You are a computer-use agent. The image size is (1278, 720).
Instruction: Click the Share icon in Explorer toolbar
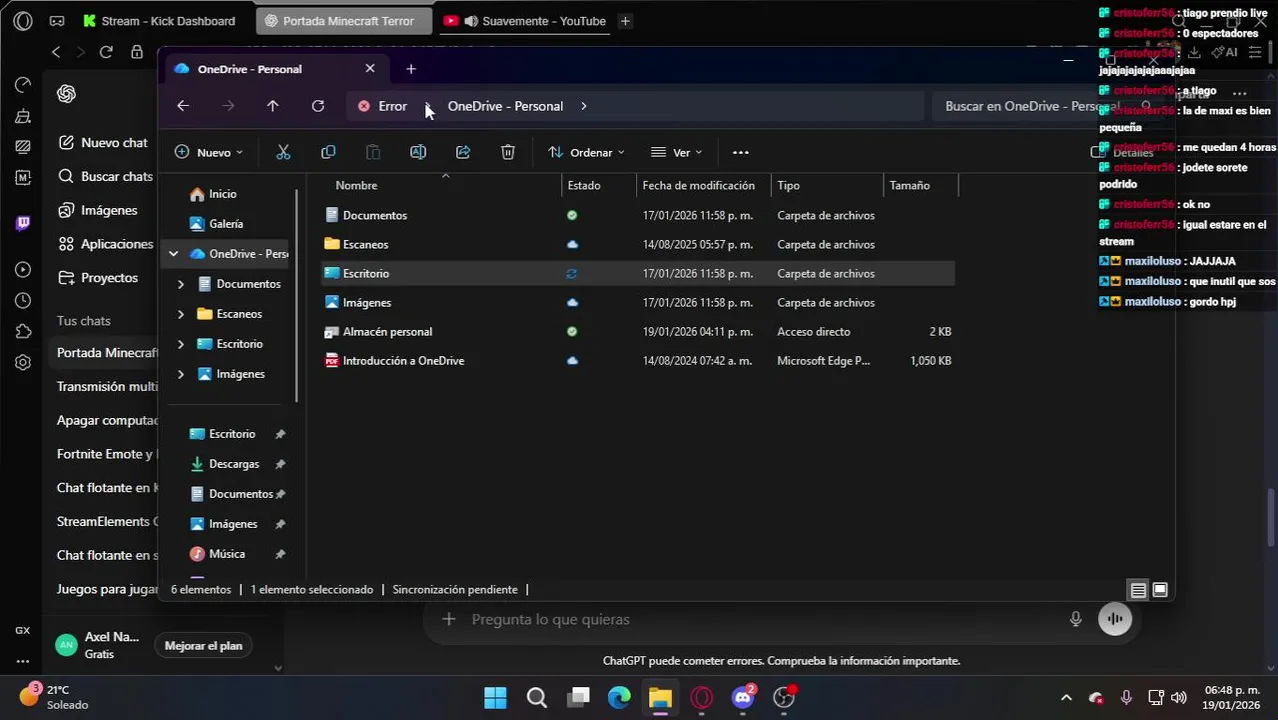tap(463, 152)
